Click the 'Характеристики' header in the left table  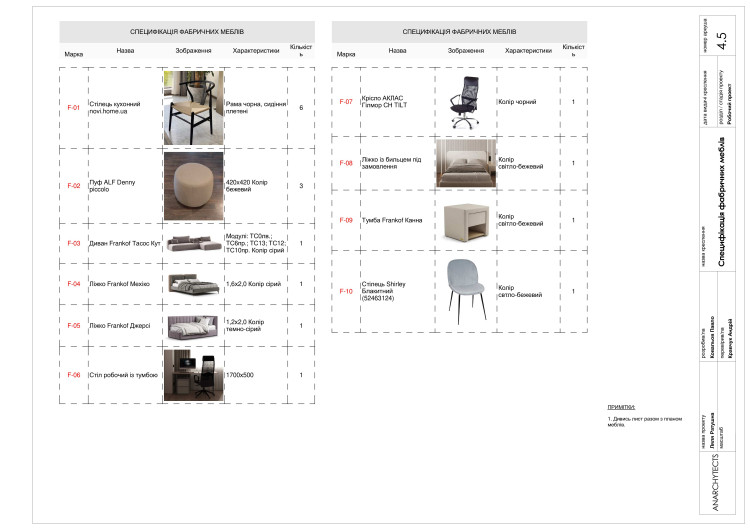256,50
